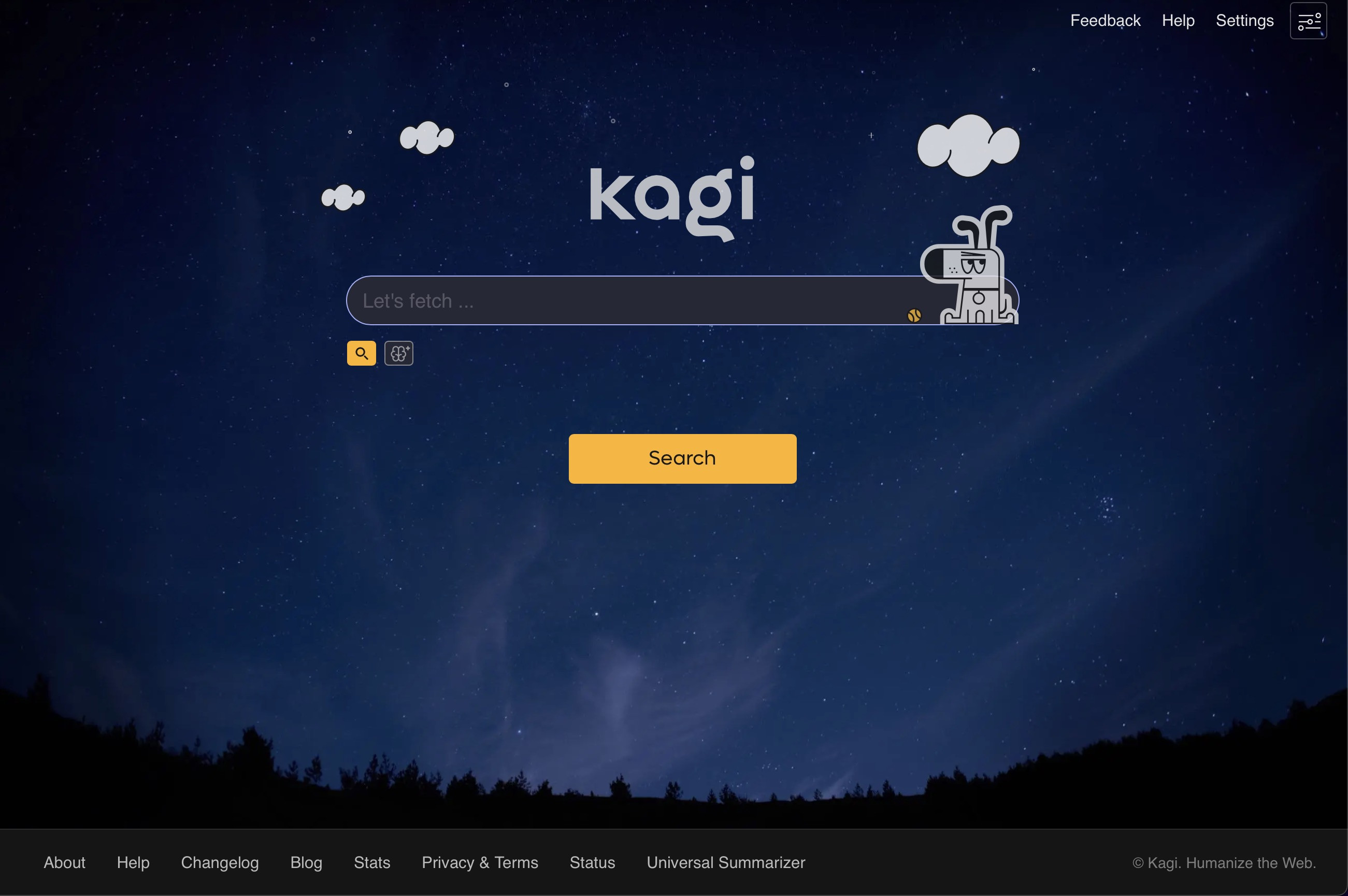The height and width of the screenshot is (896, 1348).
Task: Open the About footer link
Action: click(65, 862)
